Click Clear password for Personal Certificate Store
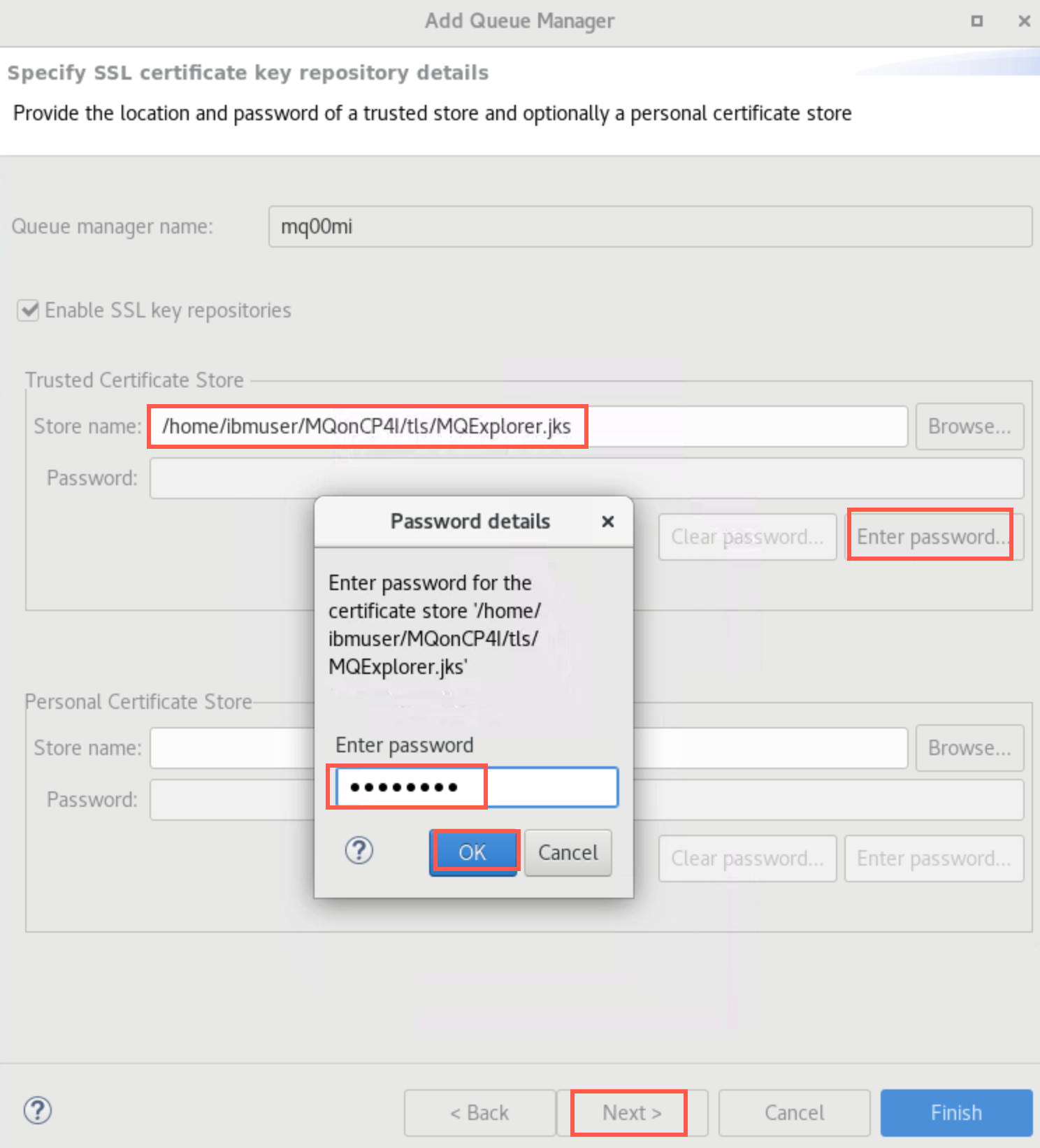The image size is (1040, 1148). coord(746,859)
